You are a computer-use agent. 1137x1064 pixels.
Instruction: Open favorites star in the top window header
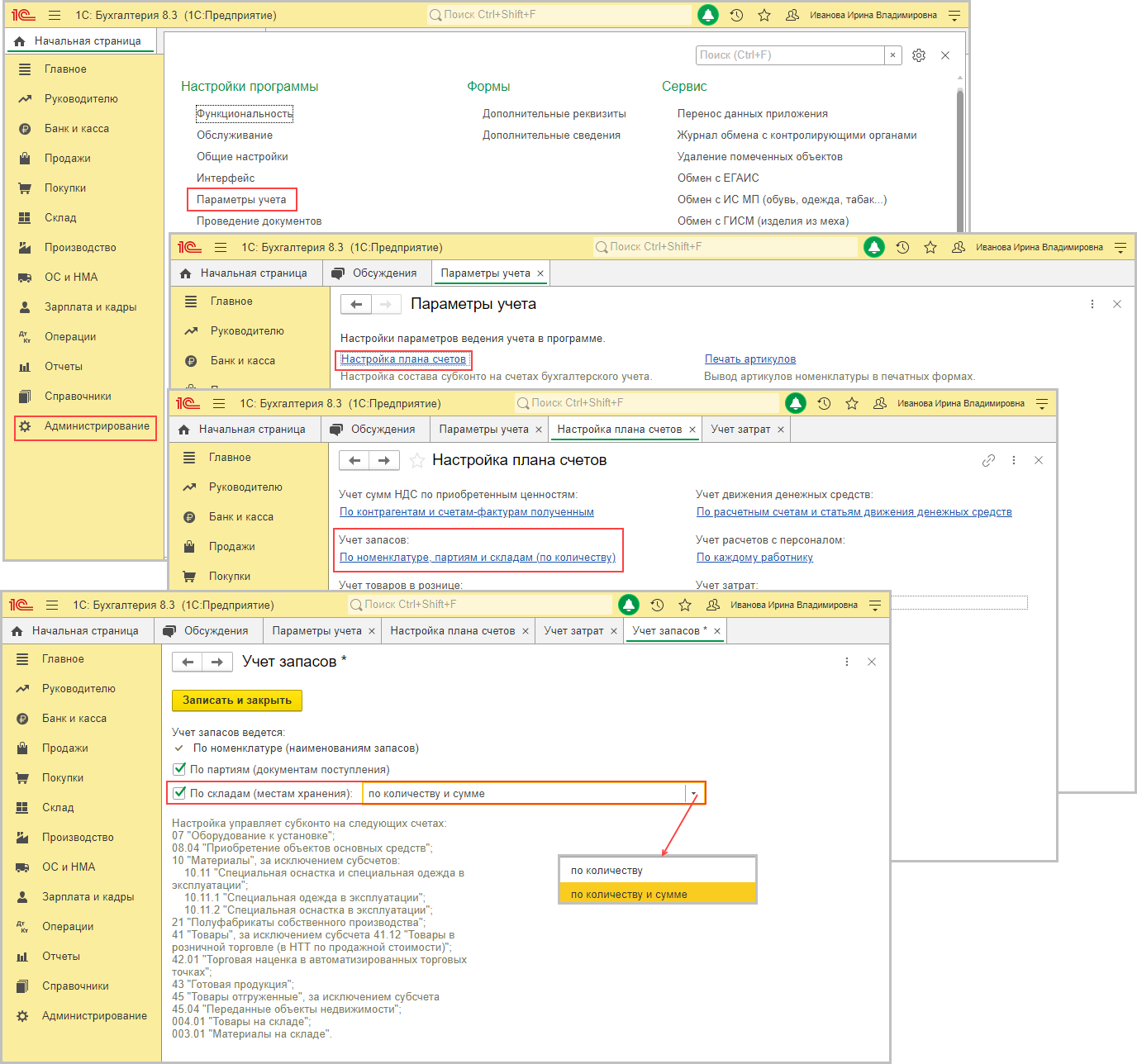[x=764, y=15]
